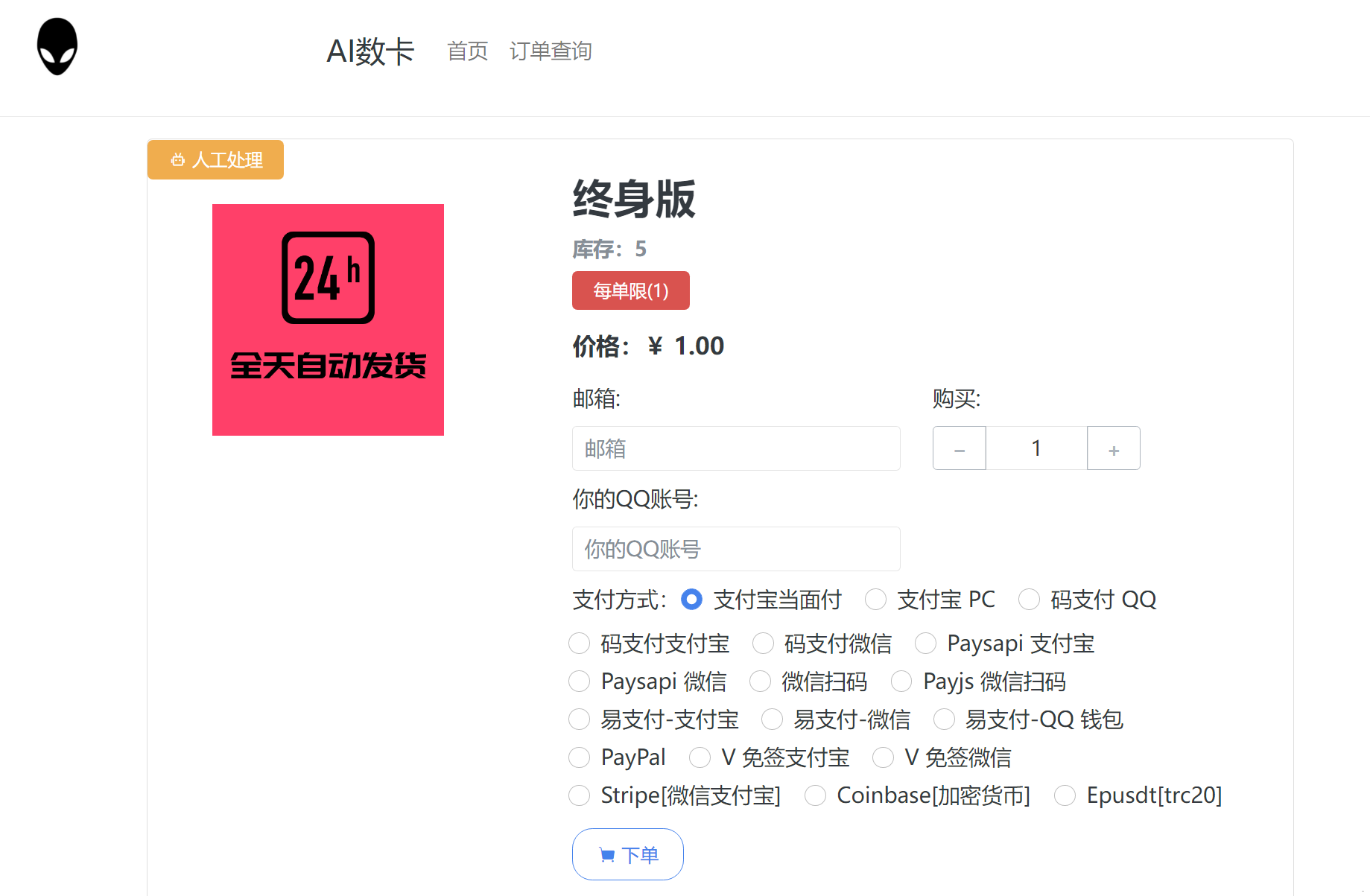The width and height of the screenshot is (1370, 896).
Task: Choose Stripe[微信支付宝] radio option
Action: pyautogui.click(x=579, y=795)
